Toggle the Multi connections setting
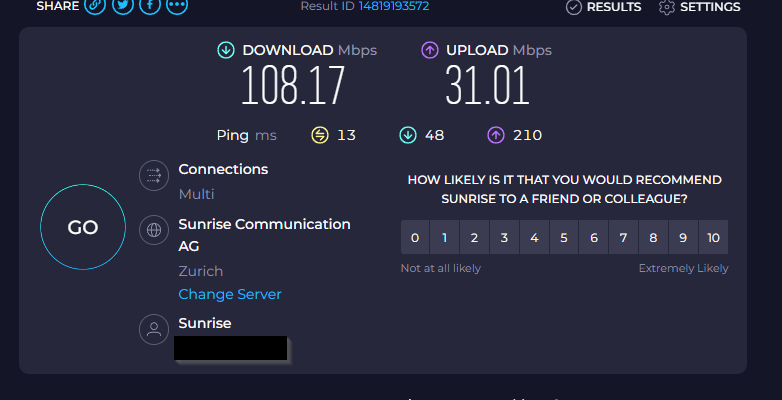The height and width of the screenshot is (400, 782). coord(196,194)
